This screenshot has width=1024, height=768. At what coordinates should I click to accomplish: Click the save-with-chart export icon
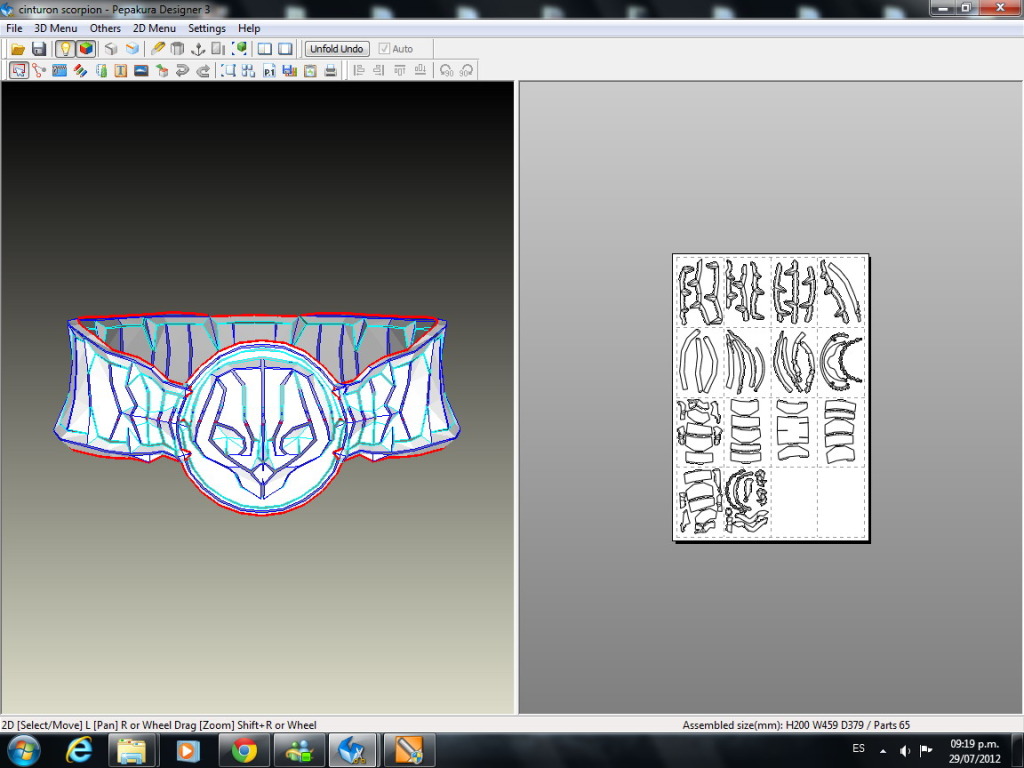pos(289,71)
